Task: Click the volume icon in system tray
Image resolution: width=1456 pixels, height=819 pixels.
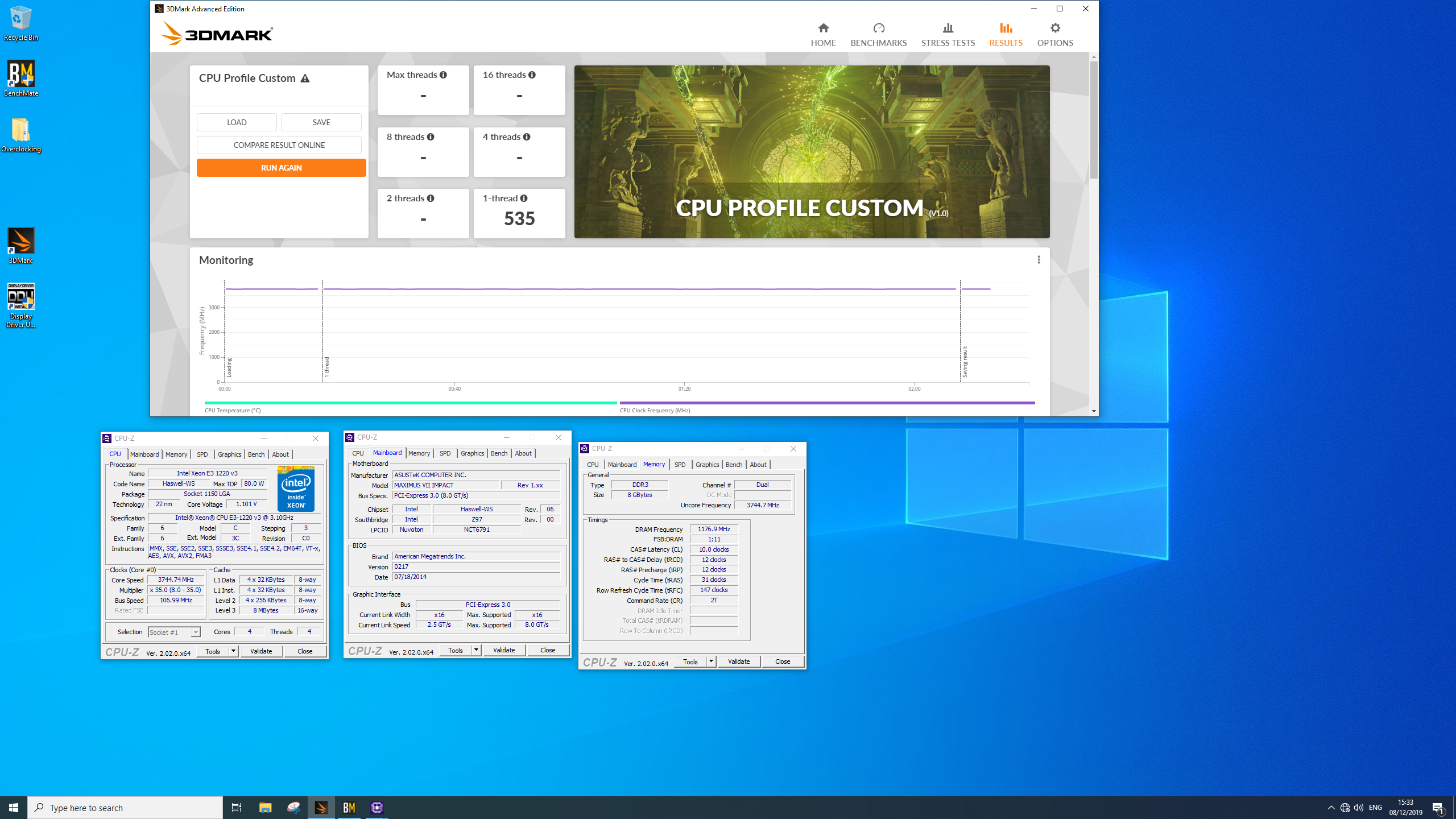Action: pos(1359,808)
